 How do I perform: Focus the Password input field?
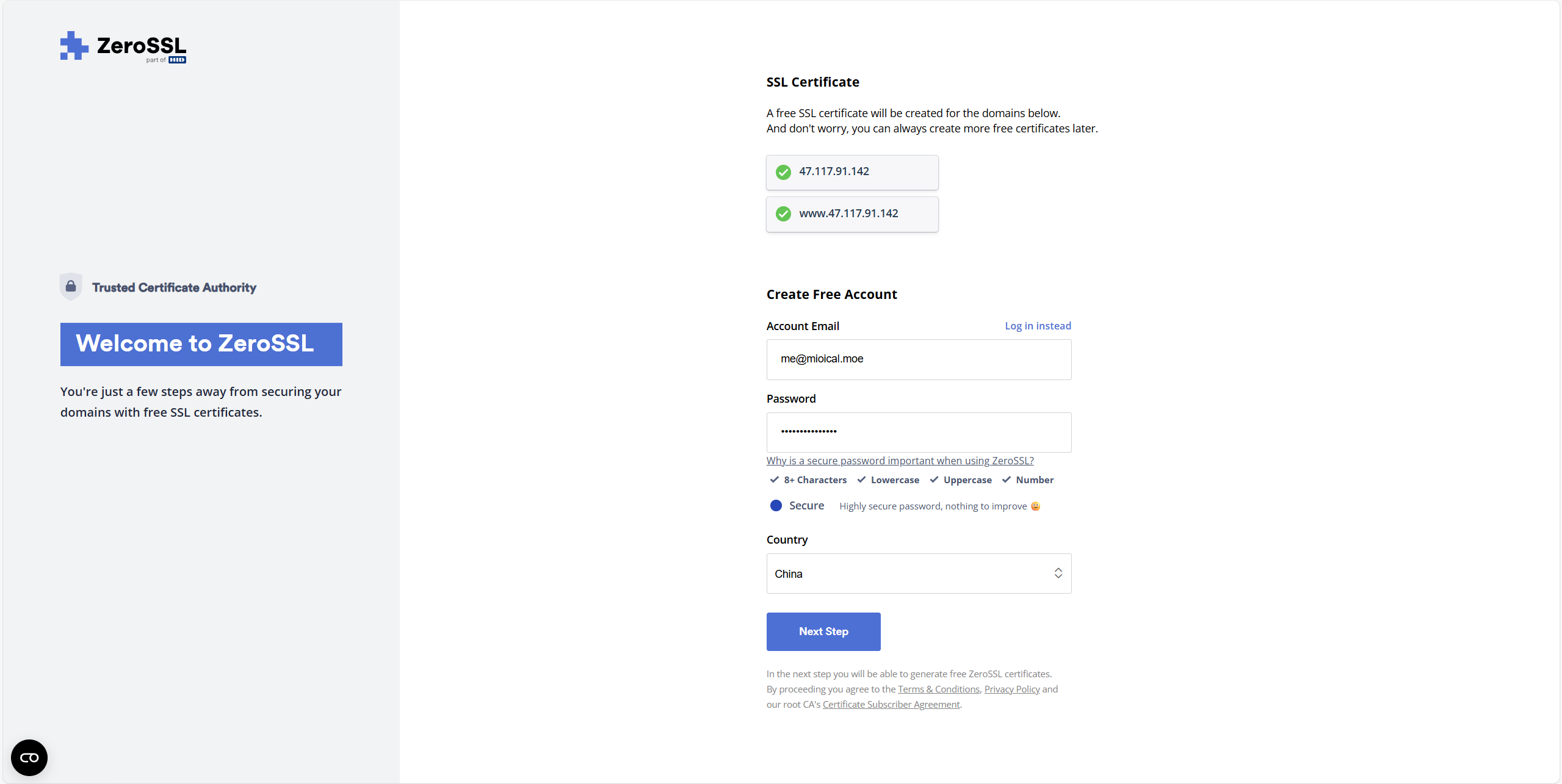(x=919, y=432)
